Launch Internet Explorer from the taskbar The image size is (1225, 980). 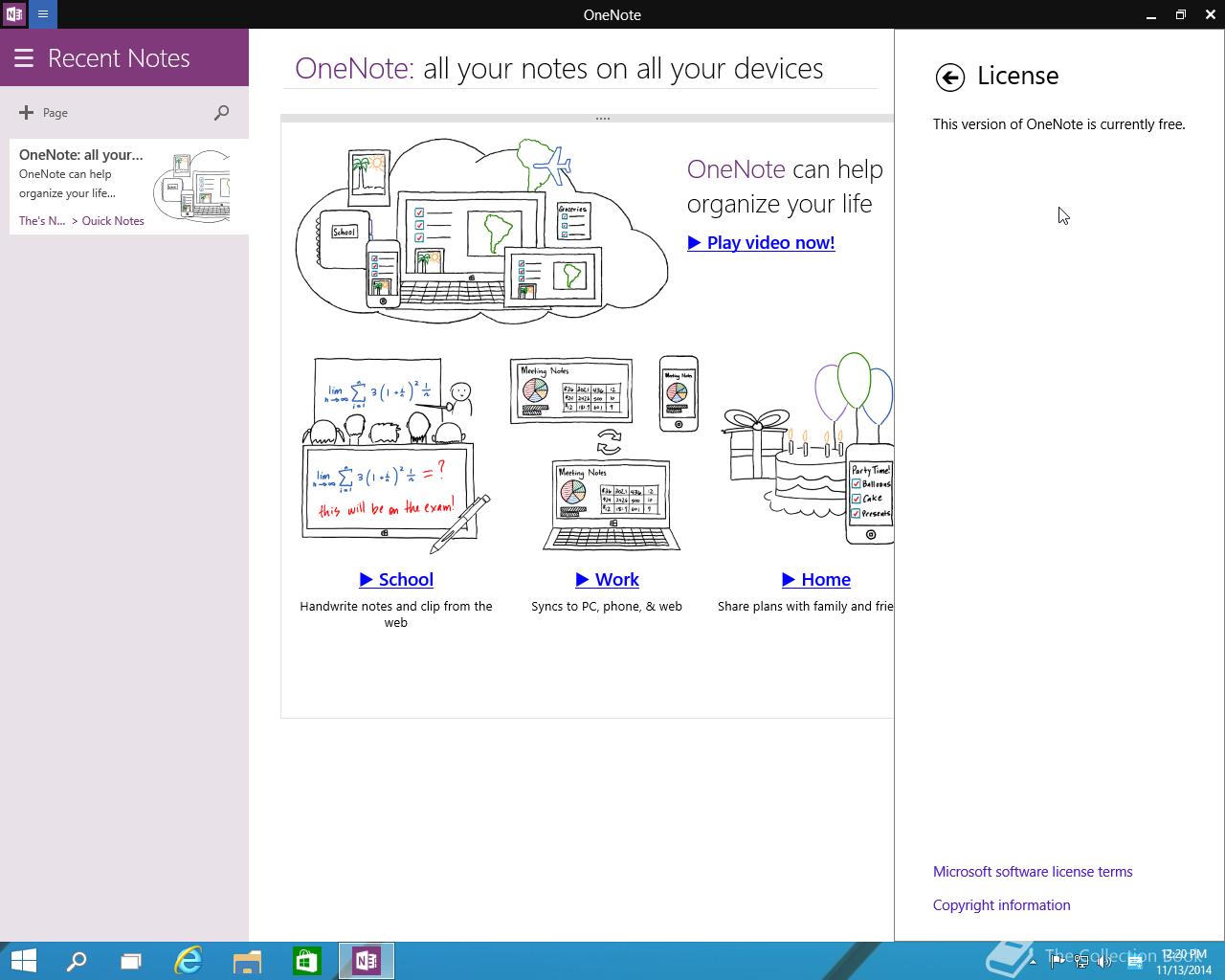(189, 961)
